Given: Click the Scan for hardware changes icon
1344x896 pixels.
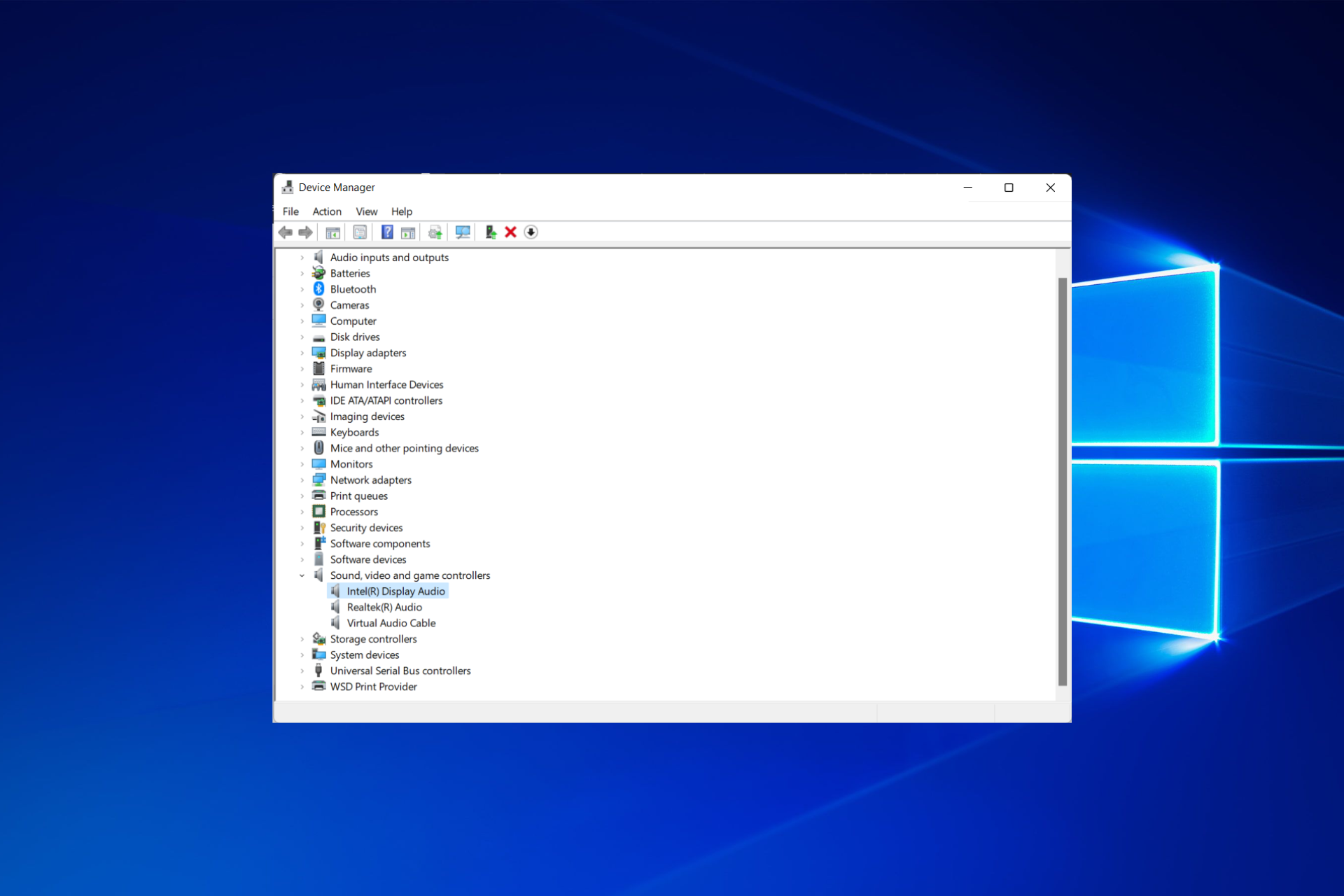Looking at the screenshot, I should [461, 232].
